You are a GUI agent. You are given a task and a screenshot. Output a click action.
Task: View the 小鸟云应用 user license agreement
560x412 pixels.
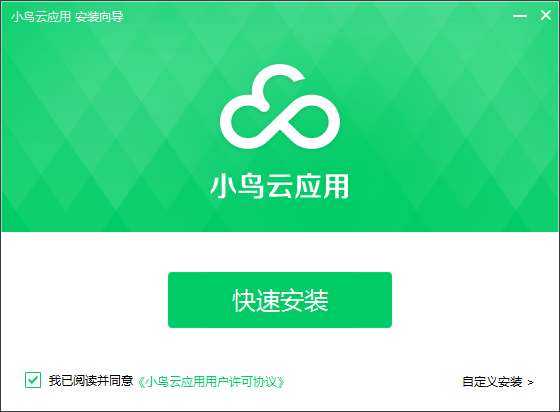211,382
